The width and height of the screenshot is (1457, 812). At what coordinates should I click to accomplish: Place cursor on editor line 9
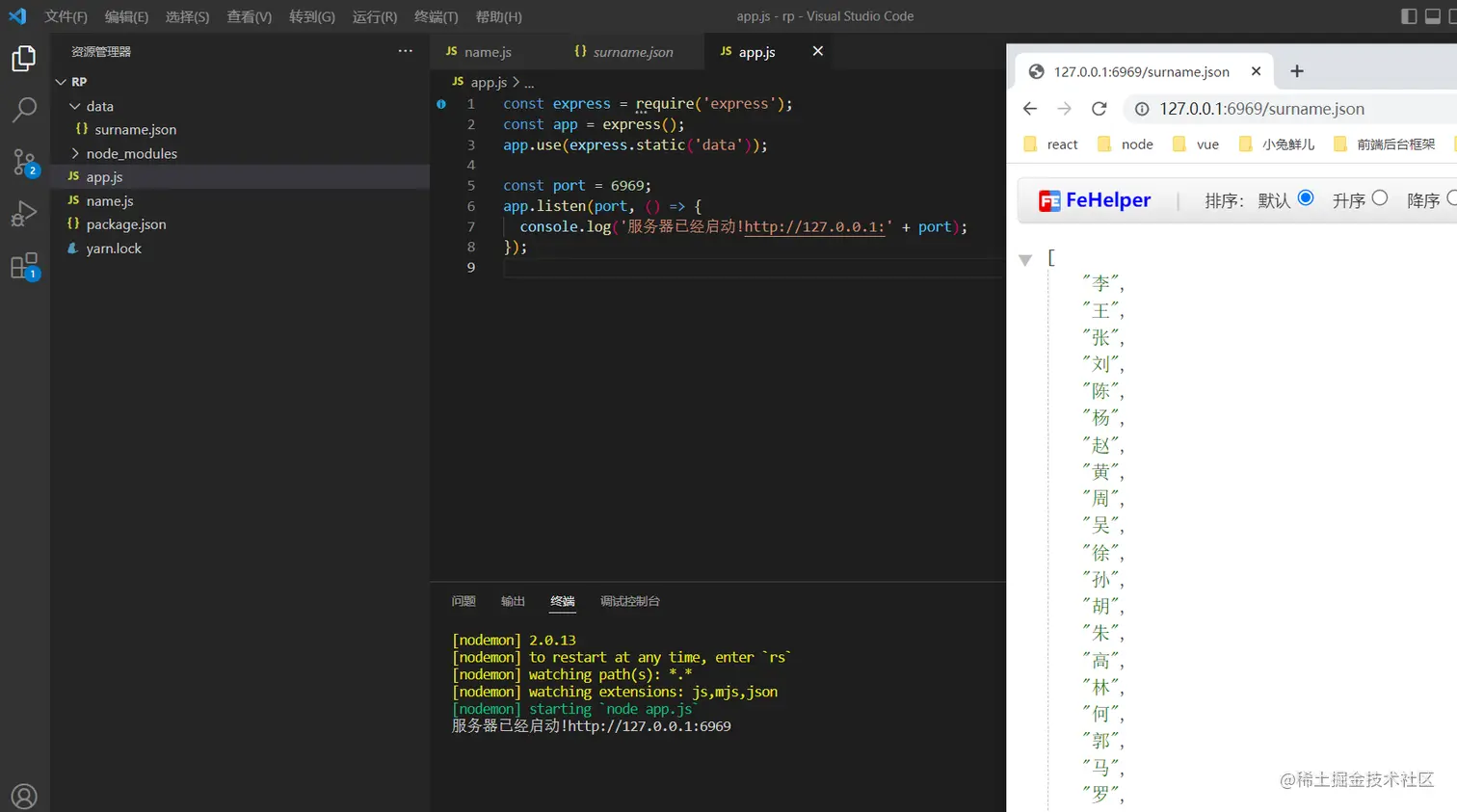[752, 267]
